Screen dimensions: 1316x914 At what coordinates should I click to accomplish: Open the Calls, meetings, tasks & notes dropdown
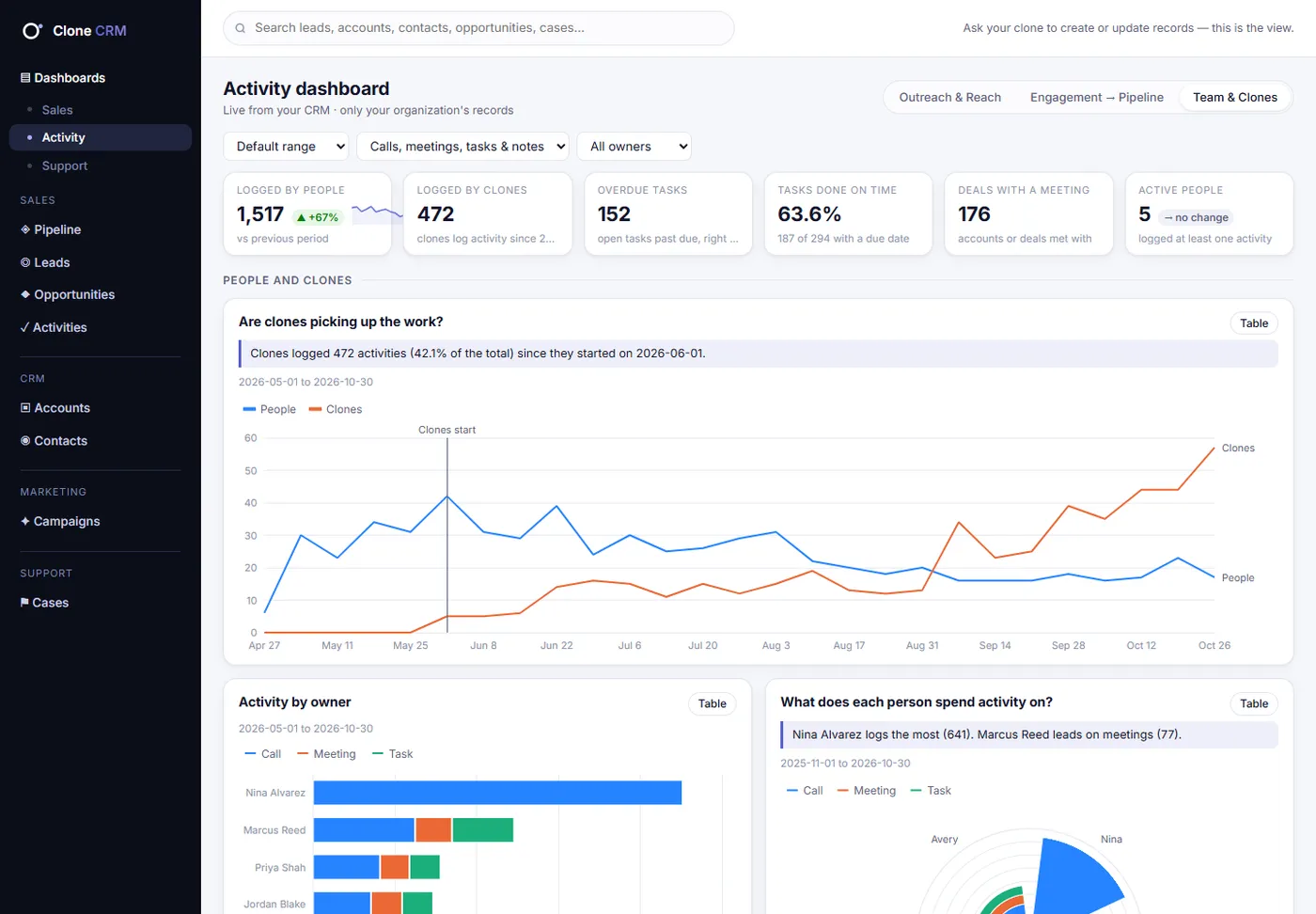[x=462, y=147]
